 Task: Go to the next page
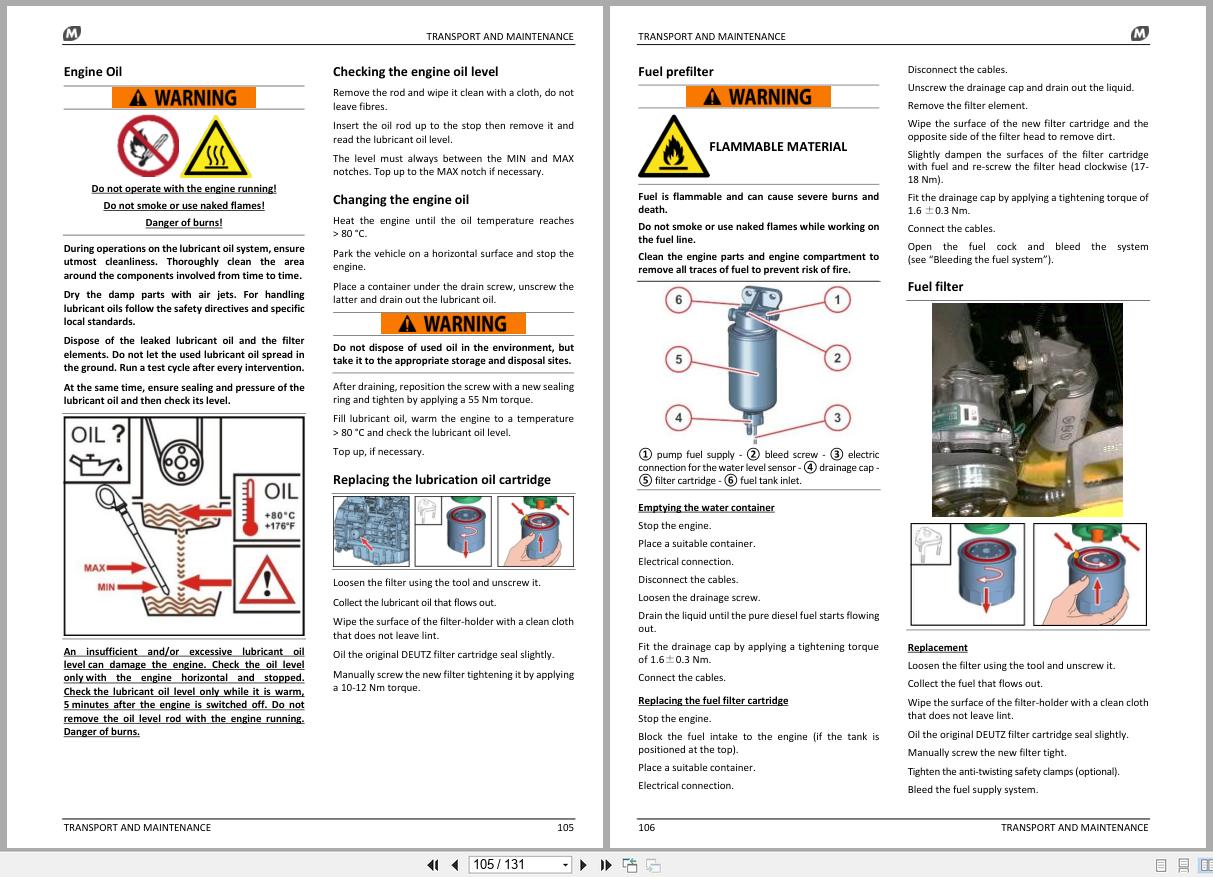tap(583, 865)
